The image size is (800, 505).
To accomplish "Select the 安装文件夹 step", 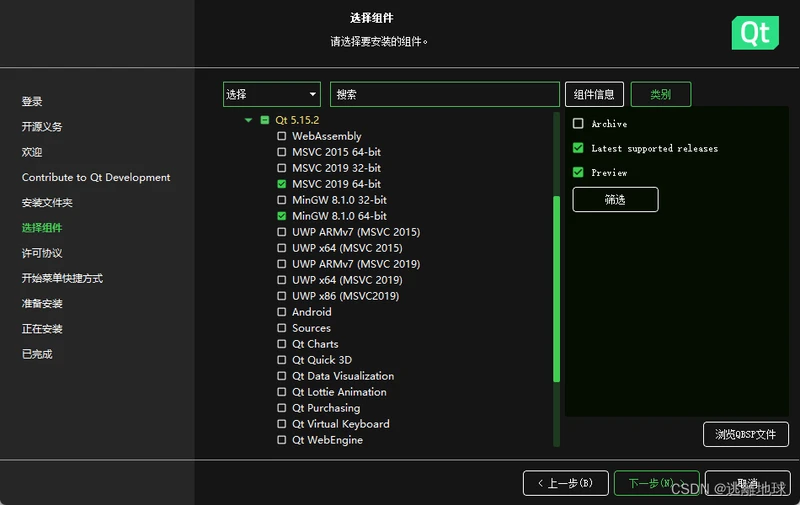I will click(47, 203).
